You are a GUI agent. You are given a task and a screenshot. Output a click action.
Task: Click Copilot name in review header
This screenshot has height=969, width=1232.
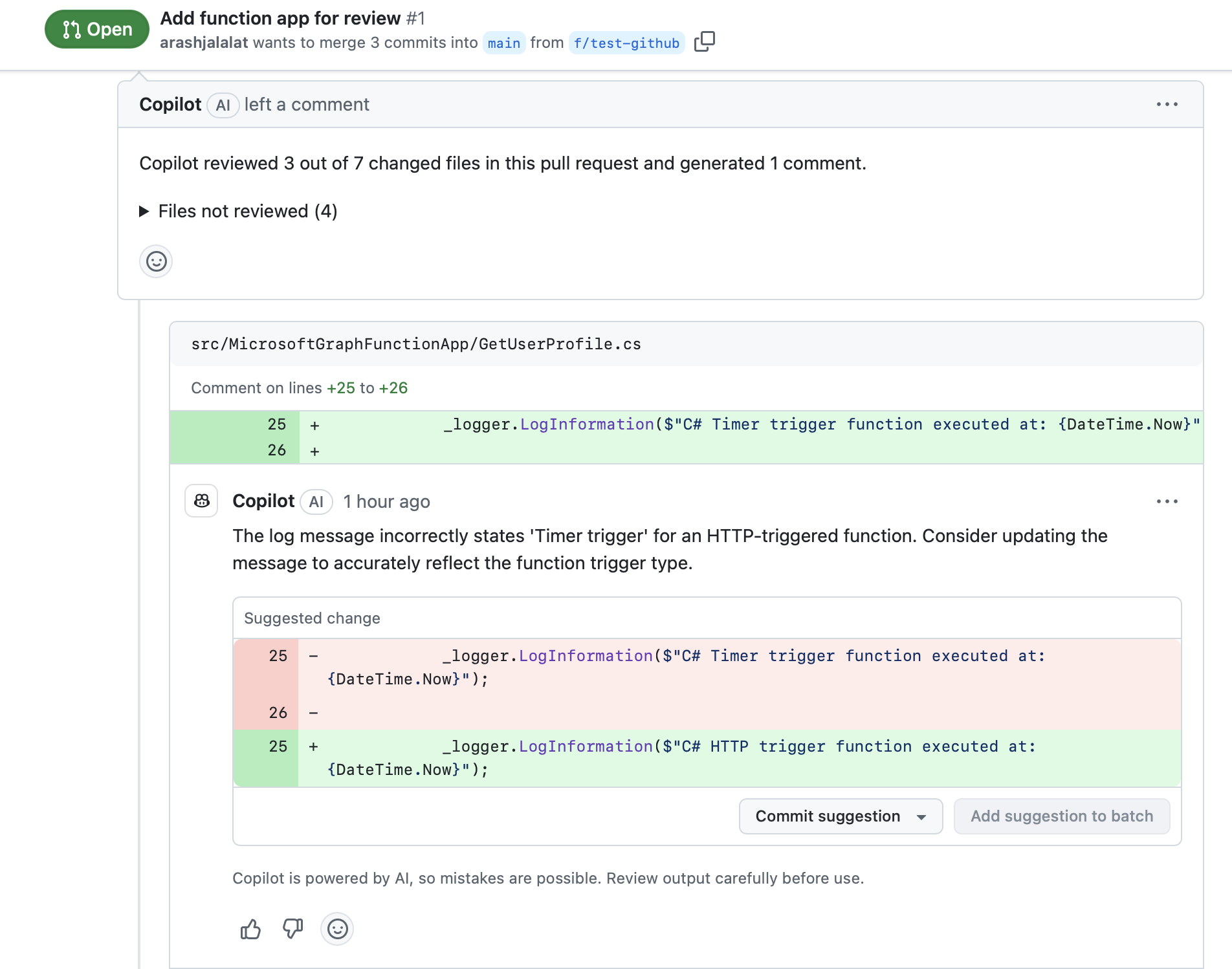click(x=170, y=105)
